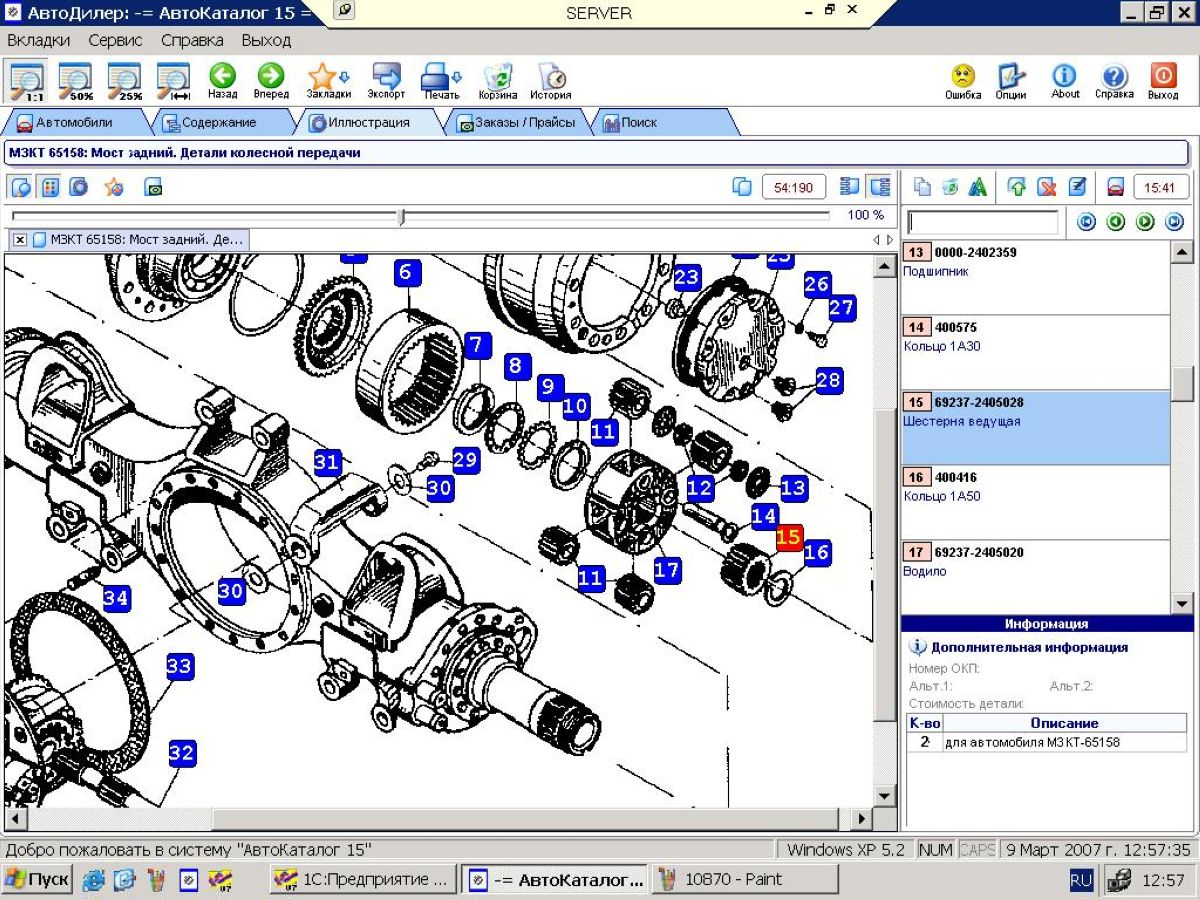Screen dimensions: 1200x900
Task: Click the blue gear ring icon
Action: point(79,187)
